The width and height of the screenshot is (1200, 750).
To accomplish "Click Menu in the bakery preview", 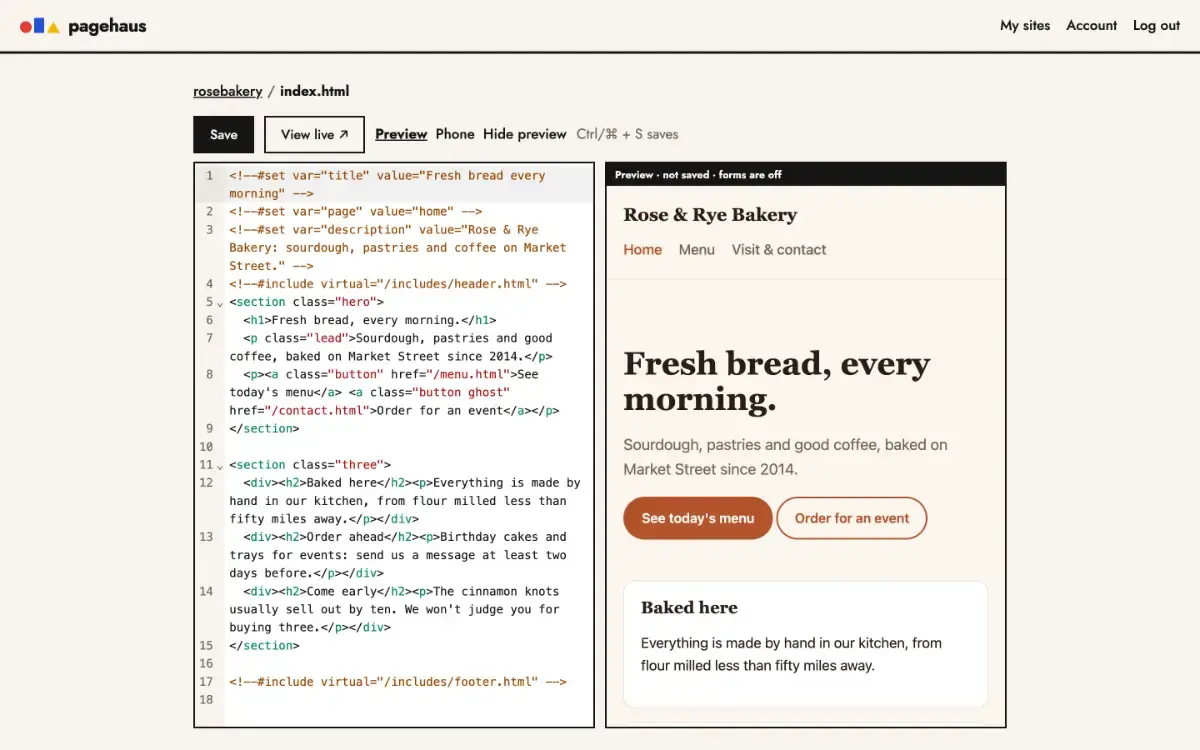I will pos(697,250).
